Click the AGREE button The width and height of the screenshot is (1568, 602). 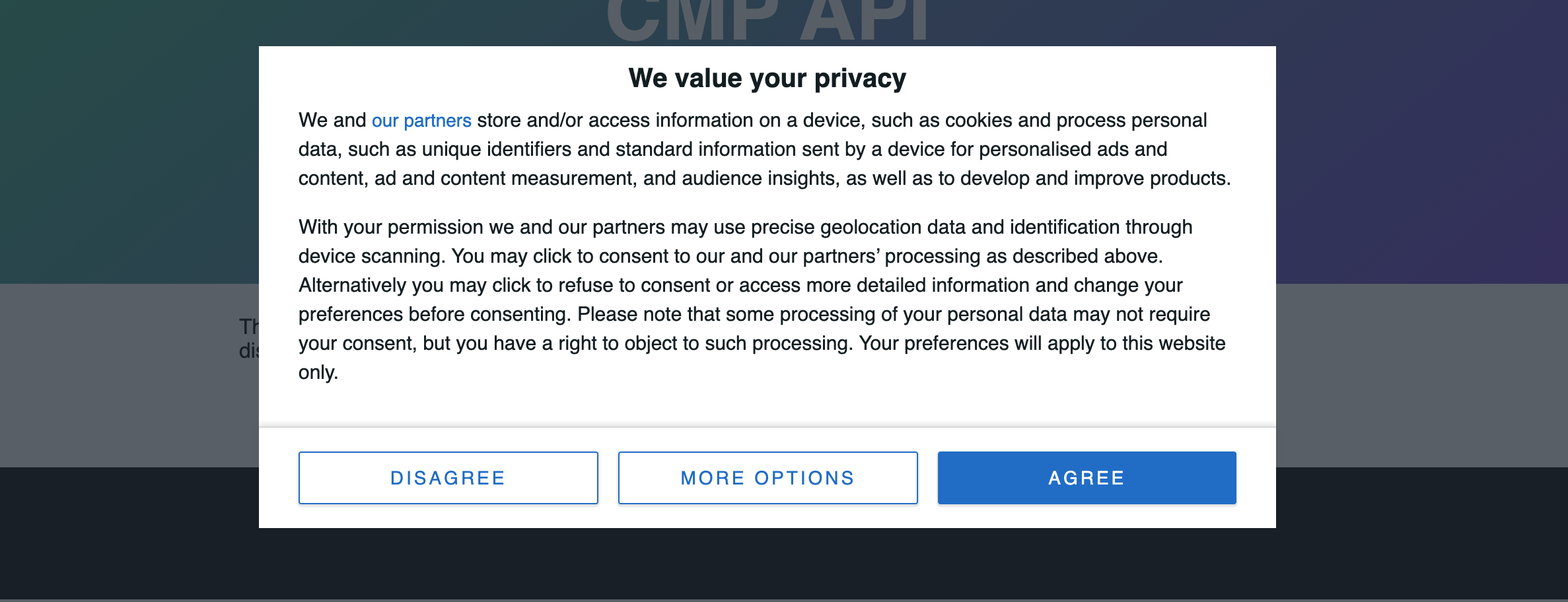point(1087,478)
